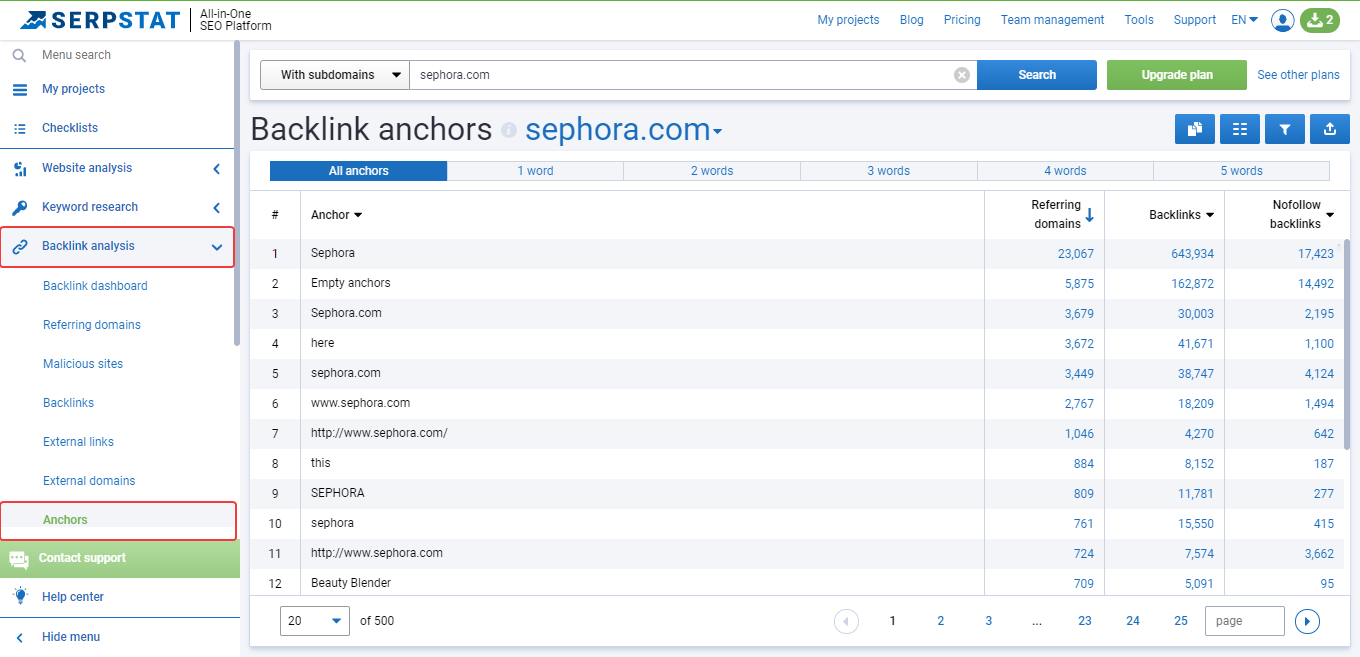Go to next page arrow
The image size is (1360, 657).
pos(1307,621)
